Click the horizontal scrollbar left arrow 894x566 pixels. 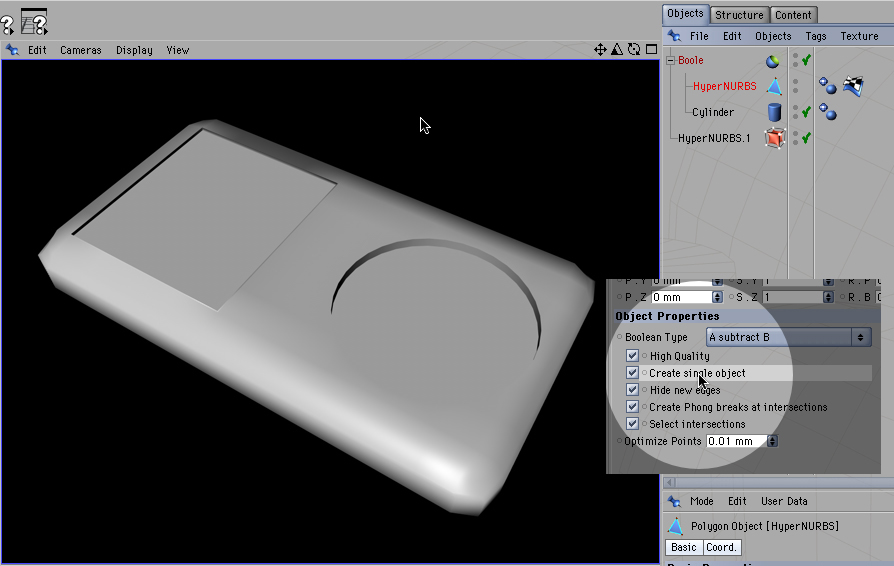(670, 482)
